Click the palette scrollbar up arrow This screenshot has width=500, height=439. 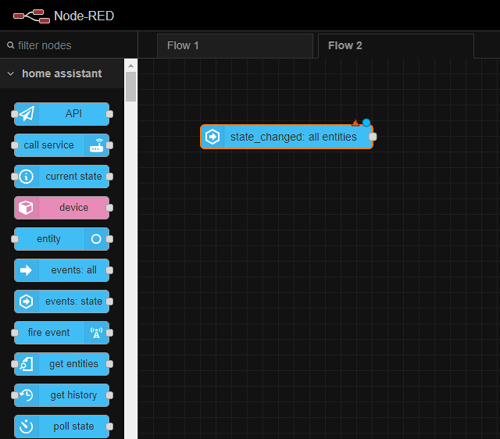(x=131, y=66)
